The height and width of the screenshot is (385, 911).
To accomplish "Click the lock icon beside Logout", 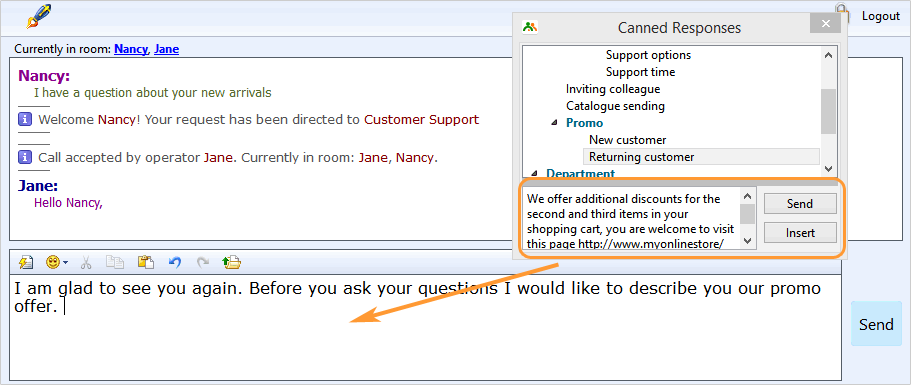I will tap(842, 12).
